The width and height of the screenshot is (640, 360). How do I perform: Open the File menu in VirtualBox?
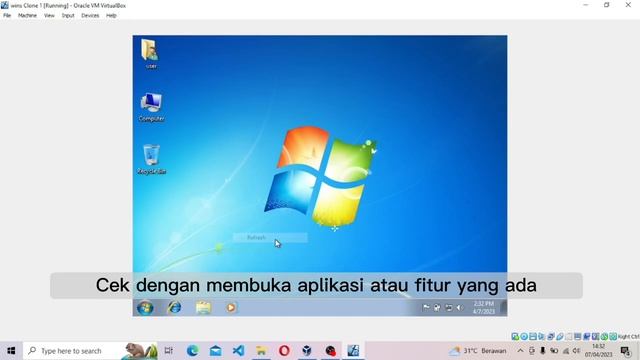coord(7,16)
